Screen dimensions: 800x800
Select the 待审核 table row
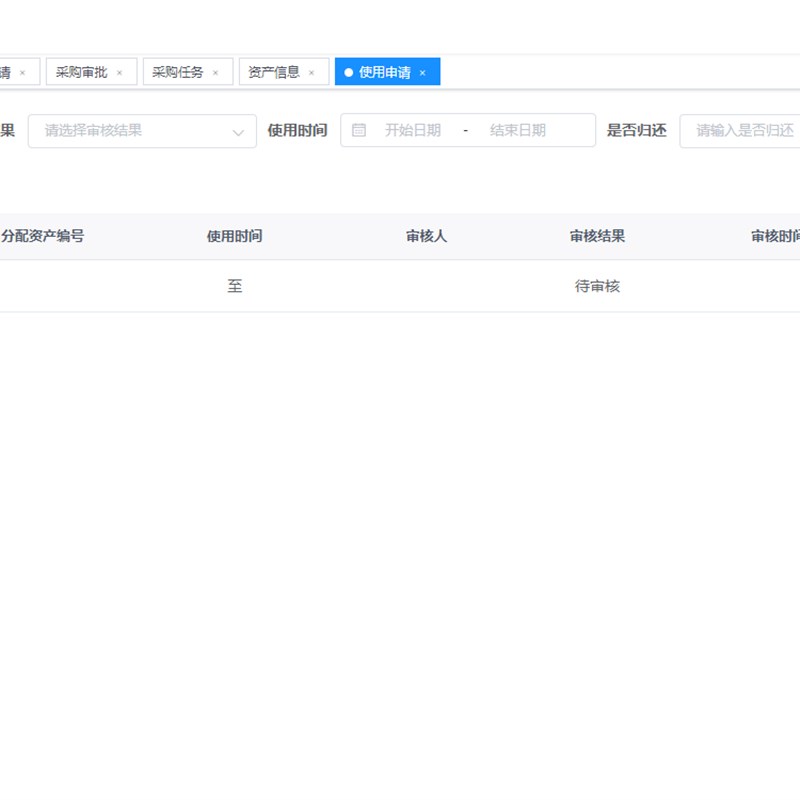(x=400, y=286)
